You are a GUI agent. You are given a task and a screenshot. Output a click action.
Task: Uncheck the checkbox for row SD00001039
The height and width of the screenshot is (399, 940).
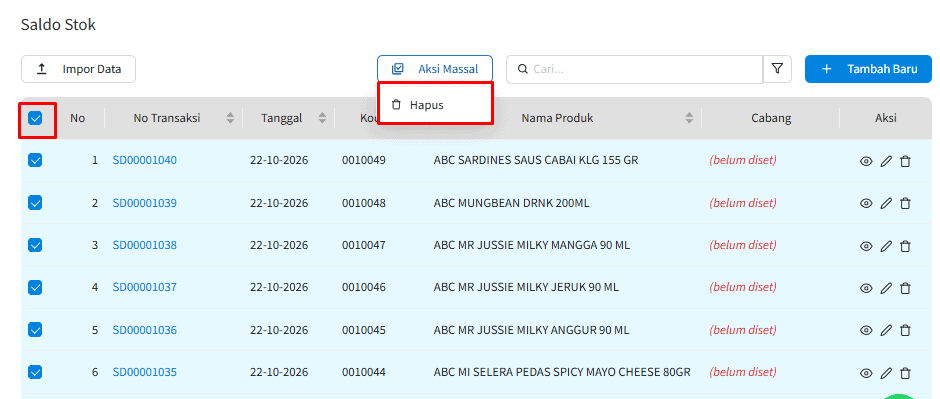tap(35, 202)
